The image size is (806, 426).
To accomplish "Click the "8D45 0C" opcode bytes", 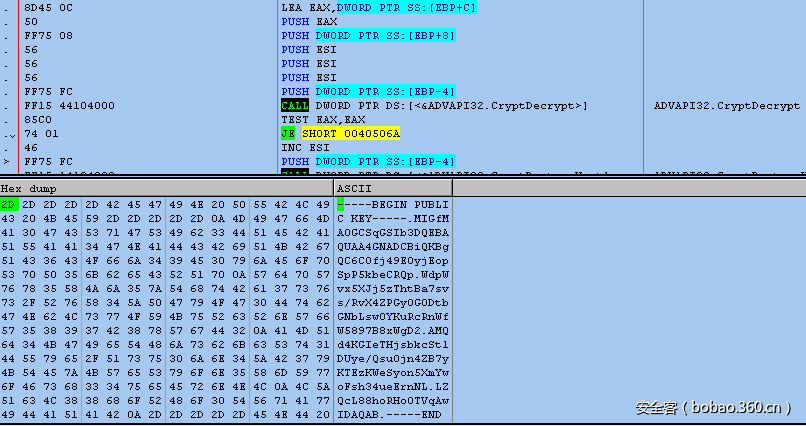I will pyautogui.click(x=44, y=7).
